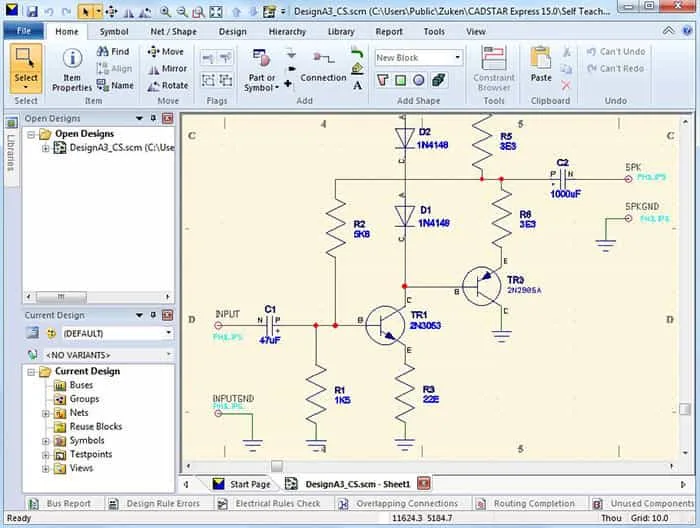Open the (DEFAULT) dropdown in Current Design
The width and height of the screenshot is (700, 528).
tap(166, 333)
